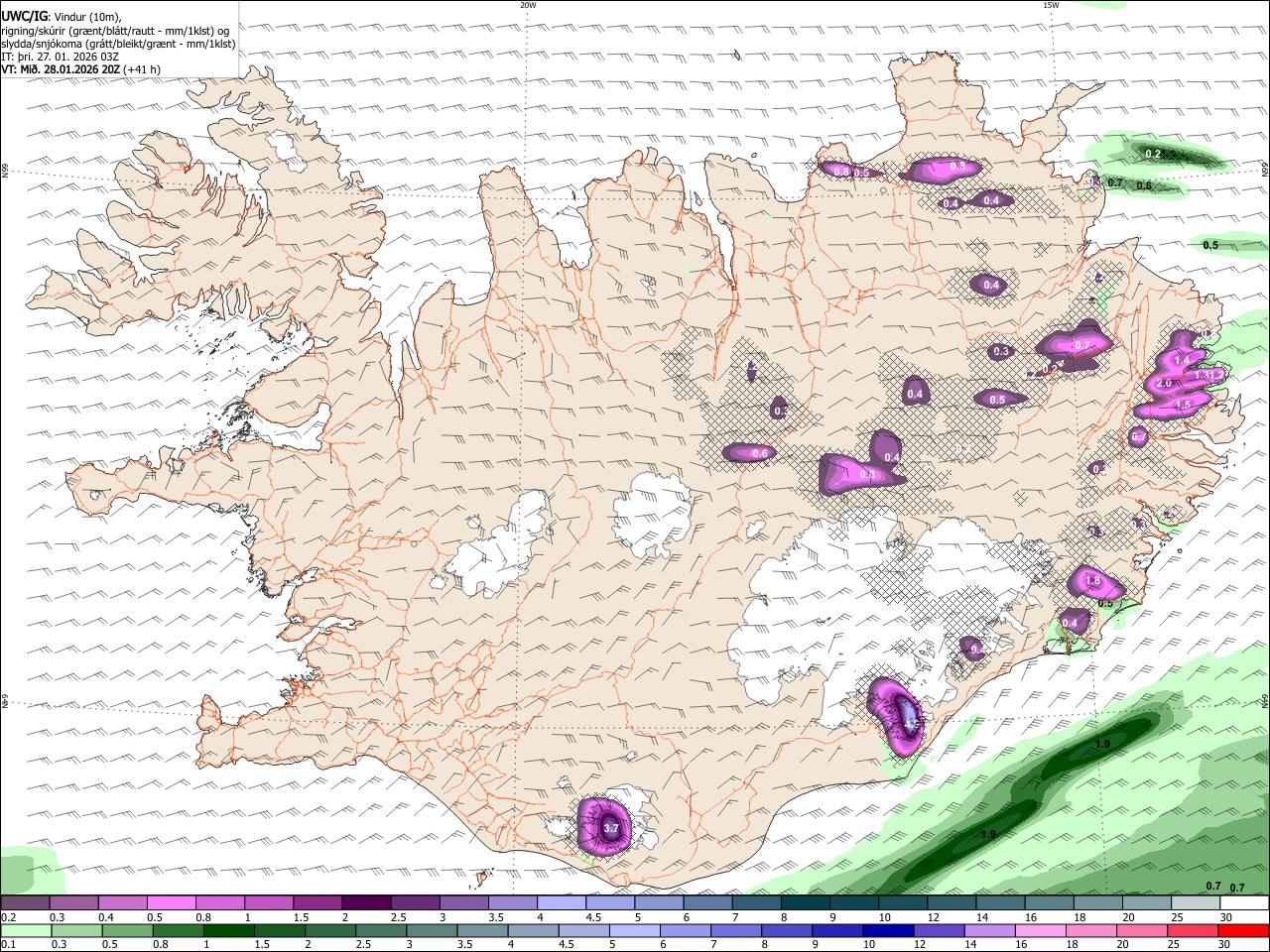Image resolution: width=1270 pixels, height=952 pixels.
Task: Click the '0.6' value inside the purple snow patch
Action: click(x=760, y=453)
